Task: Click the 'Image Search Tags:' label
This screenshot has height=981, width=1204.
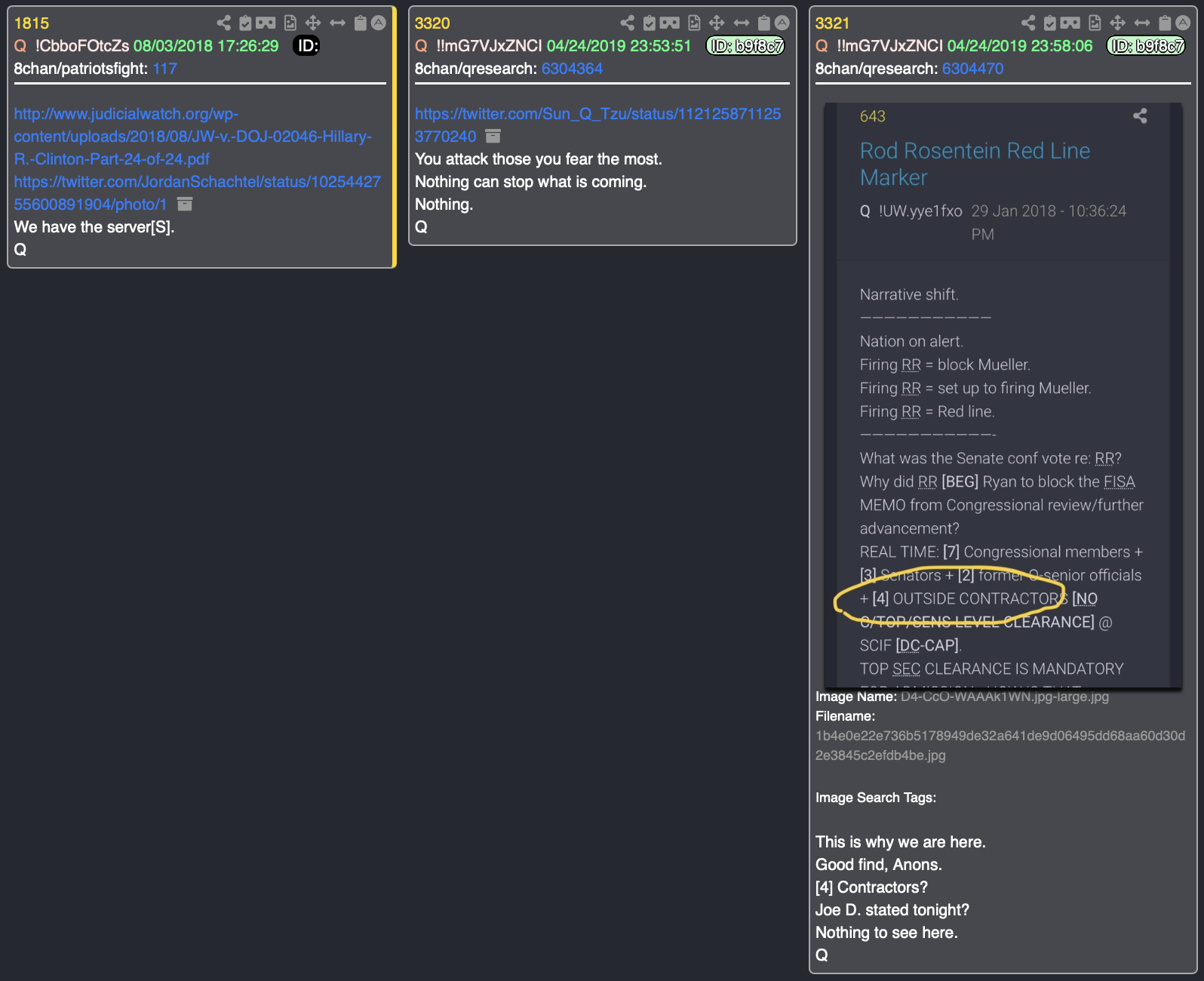Action: point(876,798)
